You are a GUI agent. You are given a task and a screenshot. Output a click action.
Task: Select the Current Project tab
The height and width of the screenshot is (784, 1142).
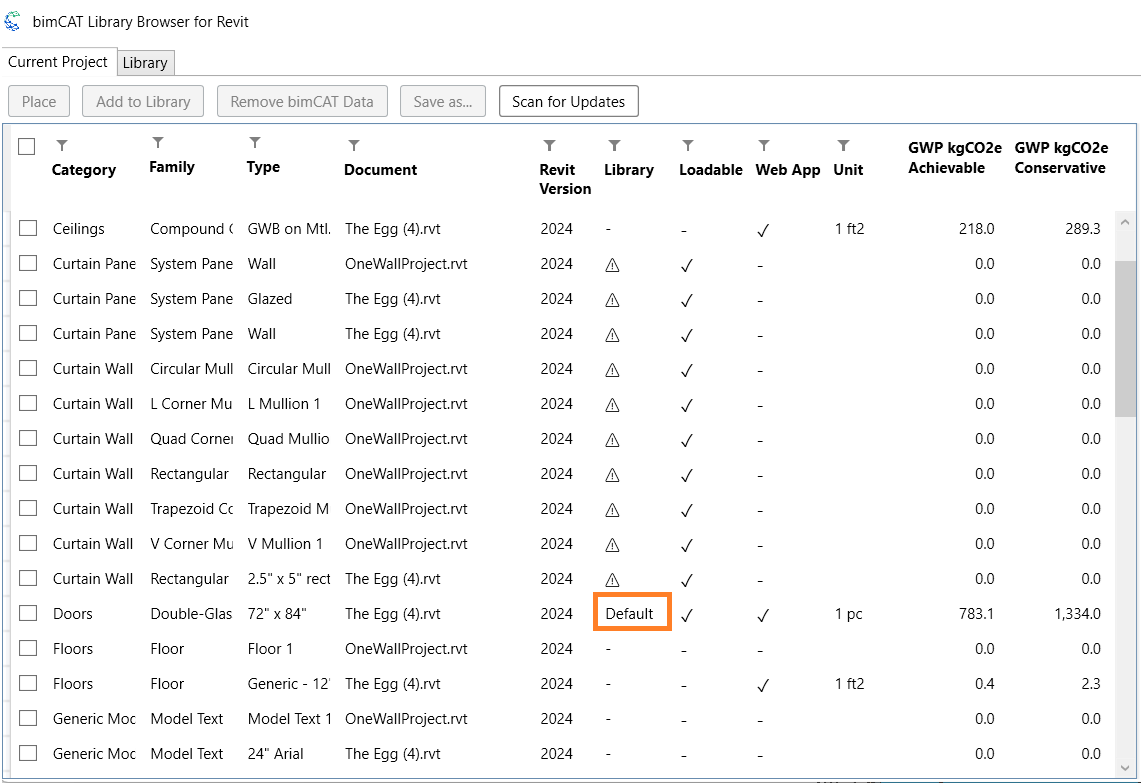pos(58,62)
